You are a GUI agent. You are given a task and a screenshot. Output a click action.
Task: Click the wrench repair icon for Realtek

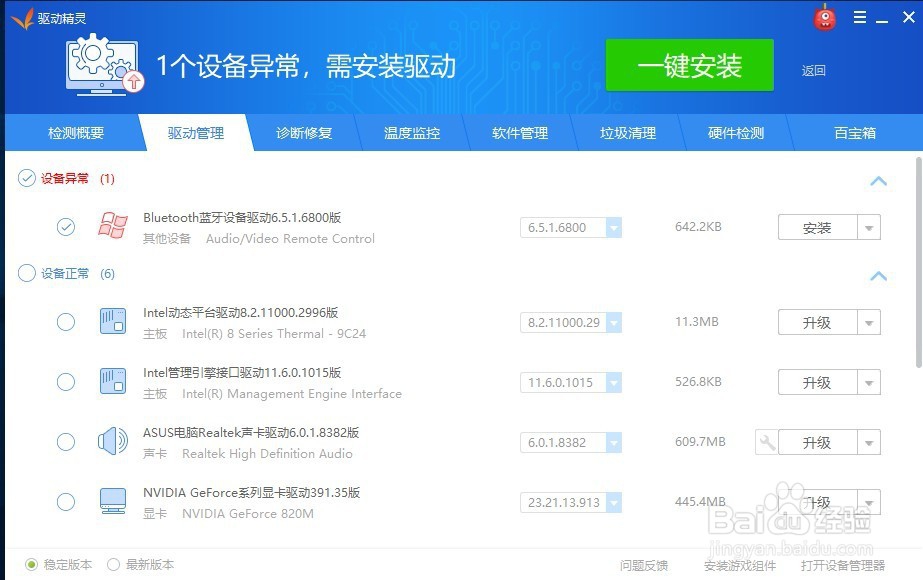pyautogui.click(x=766, y=442)
